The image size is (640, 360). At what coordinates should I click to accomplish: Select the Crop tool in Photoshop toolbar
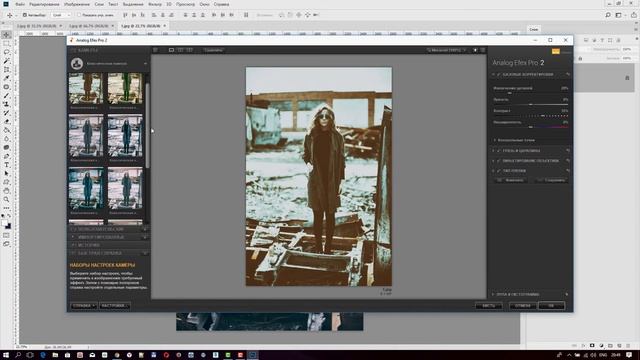(x=6, y=69)
